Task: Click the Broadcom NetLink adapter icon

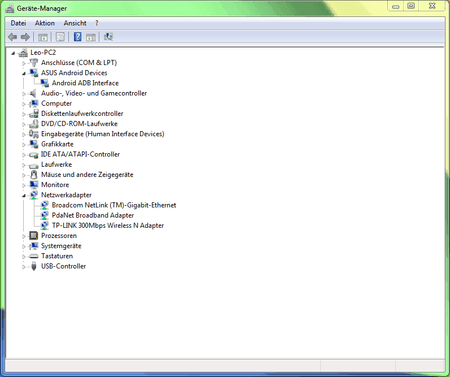Action: (x=44, y=205)
